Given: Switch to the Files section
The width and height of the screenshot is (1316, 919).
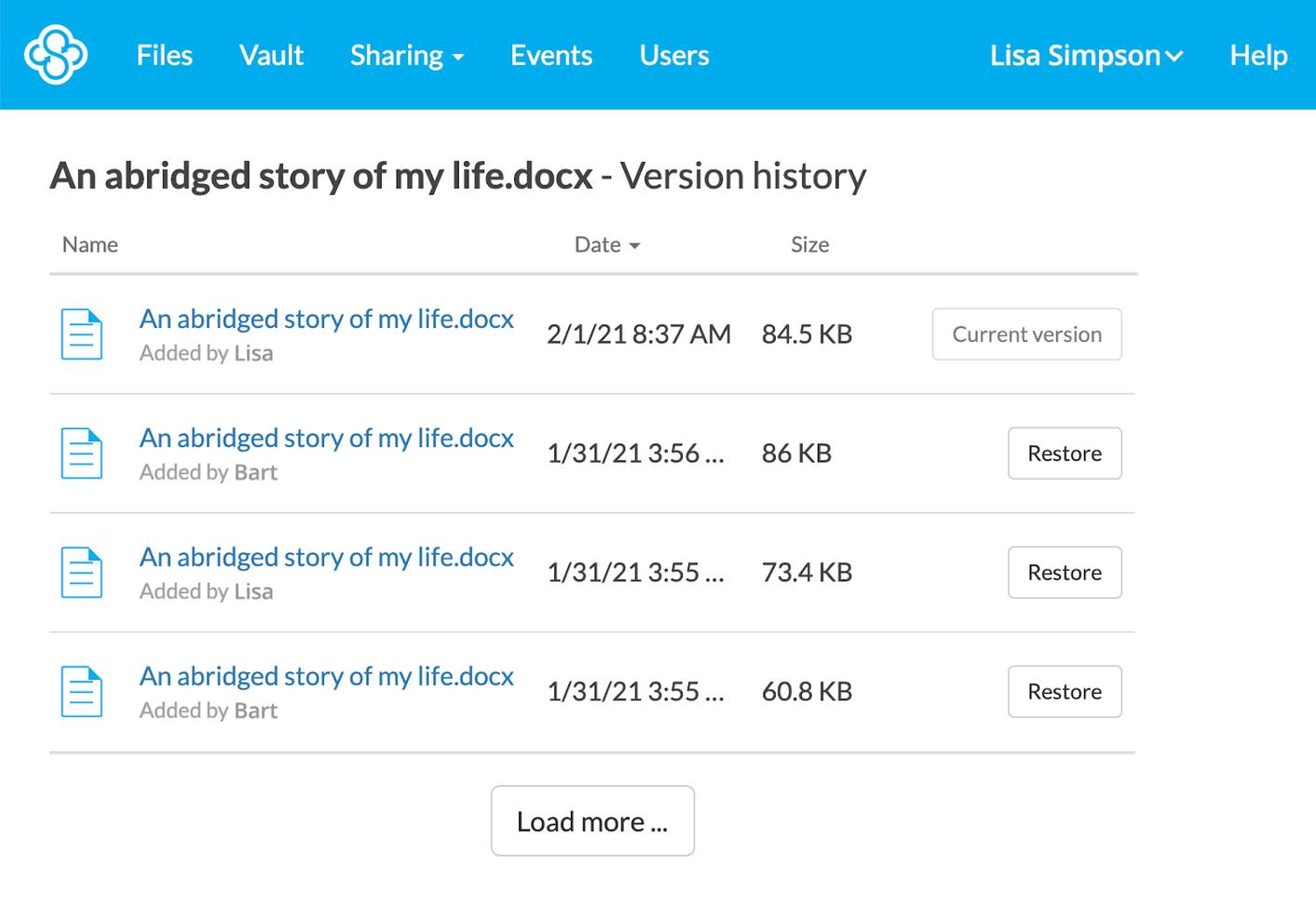Looking at the screenshot, I should [164, 55].
